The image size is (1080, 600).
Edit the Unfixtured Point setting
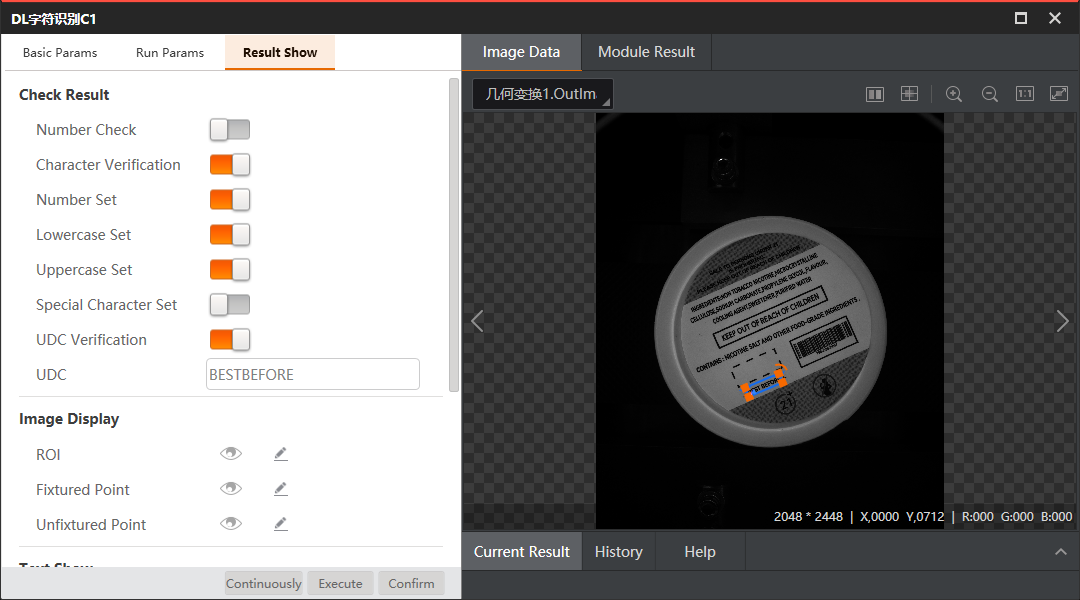pyautogui.click(x=281, y=523)
